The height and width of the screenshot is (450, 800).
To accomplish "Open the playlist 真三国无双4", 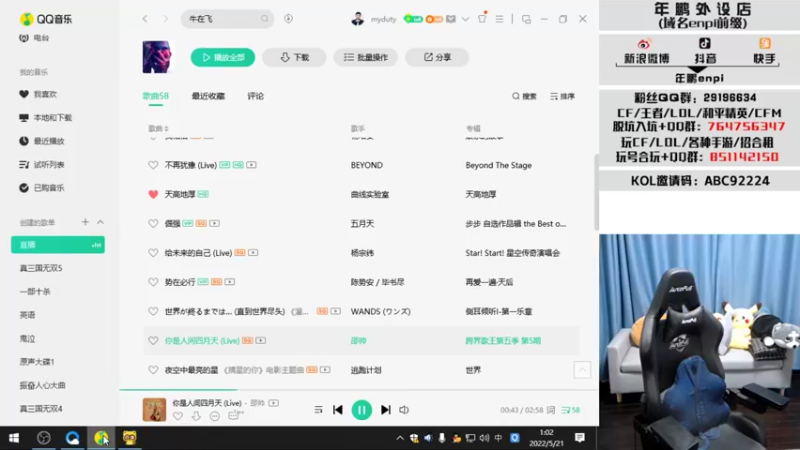I will (41, 409).
